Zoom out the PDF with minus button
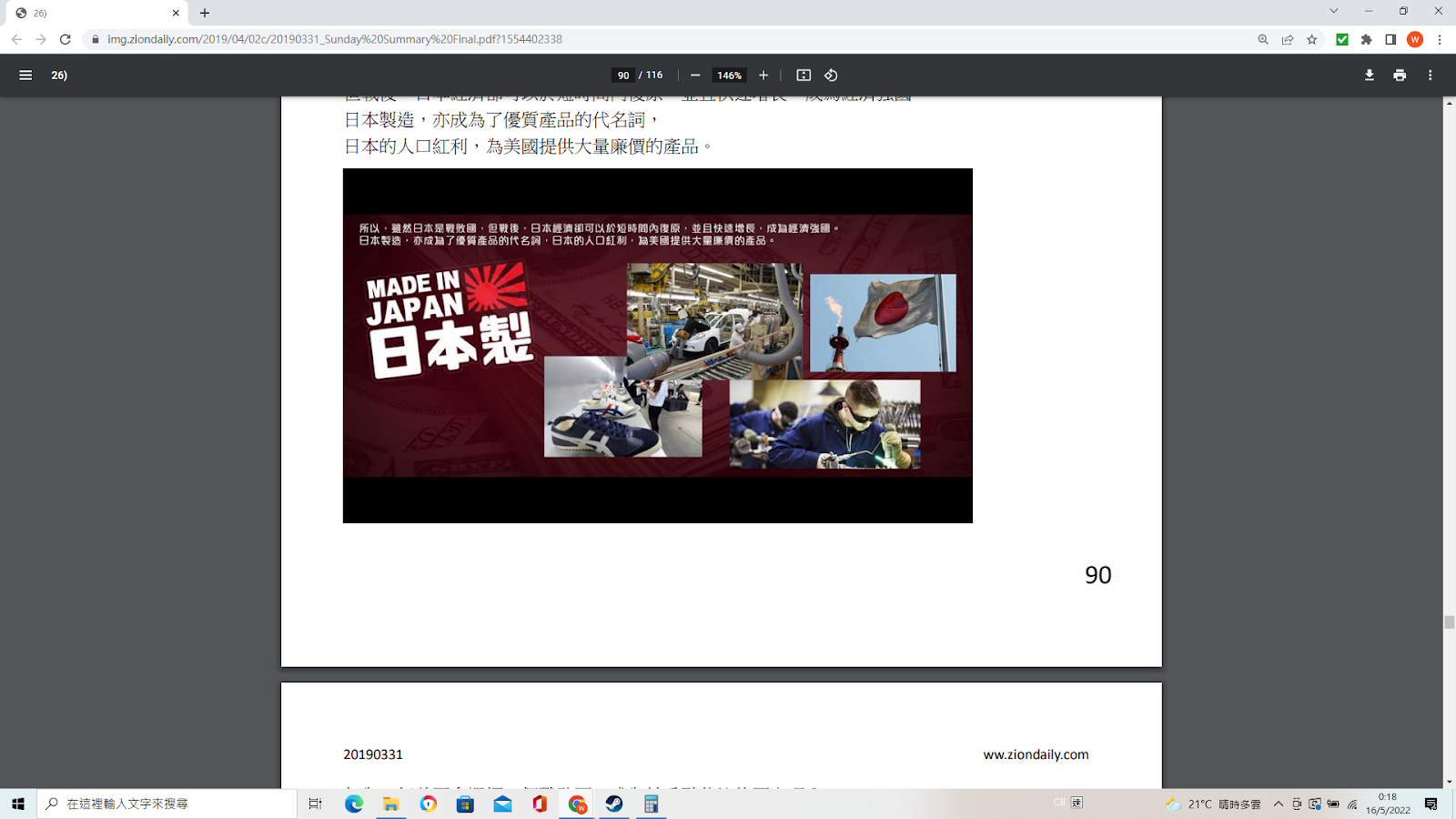 click(695, 76)
